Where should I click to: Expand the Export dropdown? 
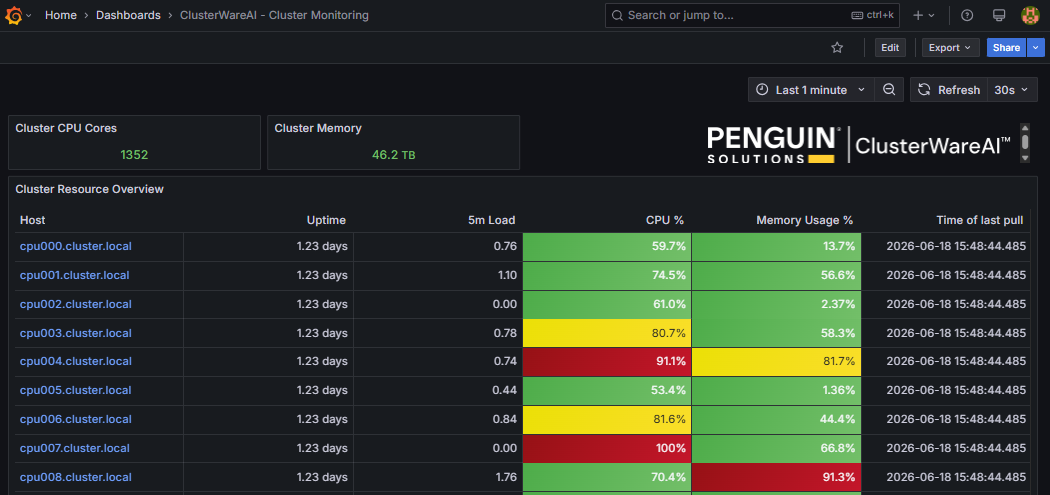click(950, 48)
